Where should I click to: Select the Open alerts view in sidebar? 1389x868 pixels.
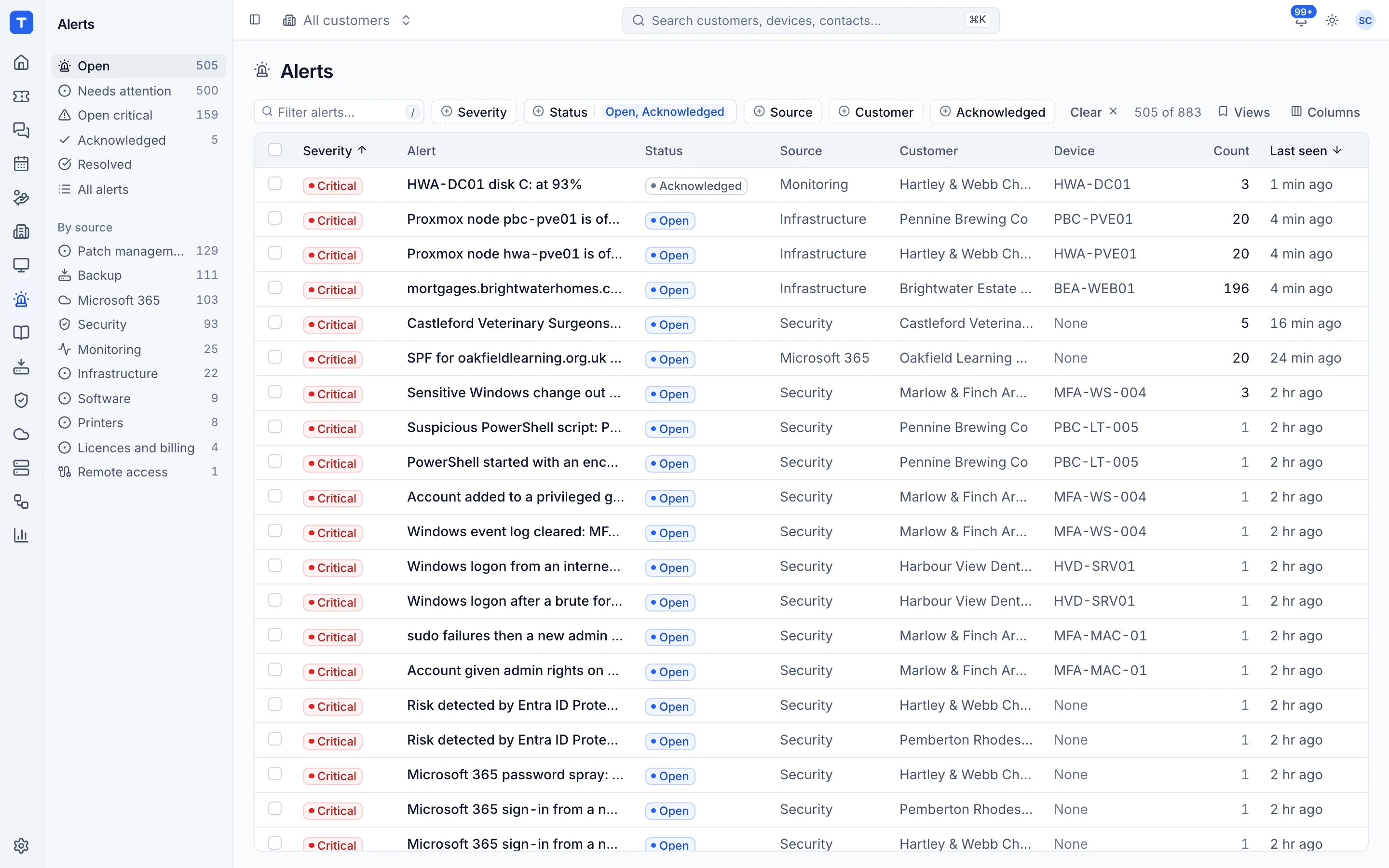click(x=138, y=66)
